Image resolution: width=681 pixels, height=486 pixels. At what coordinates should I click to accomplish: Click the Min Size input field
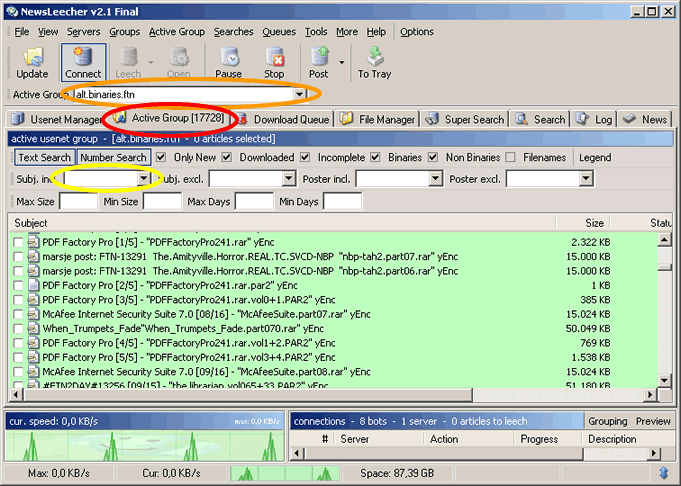coord(162,202)
